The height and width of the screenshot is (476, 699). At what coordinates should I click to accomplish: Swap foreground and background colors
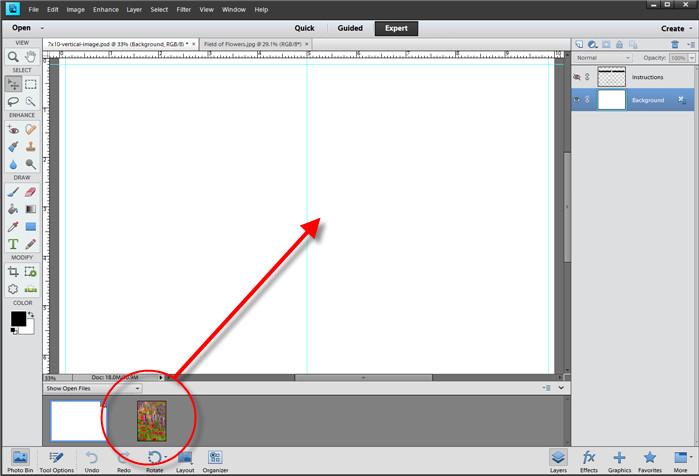click(x=31, y=315)
